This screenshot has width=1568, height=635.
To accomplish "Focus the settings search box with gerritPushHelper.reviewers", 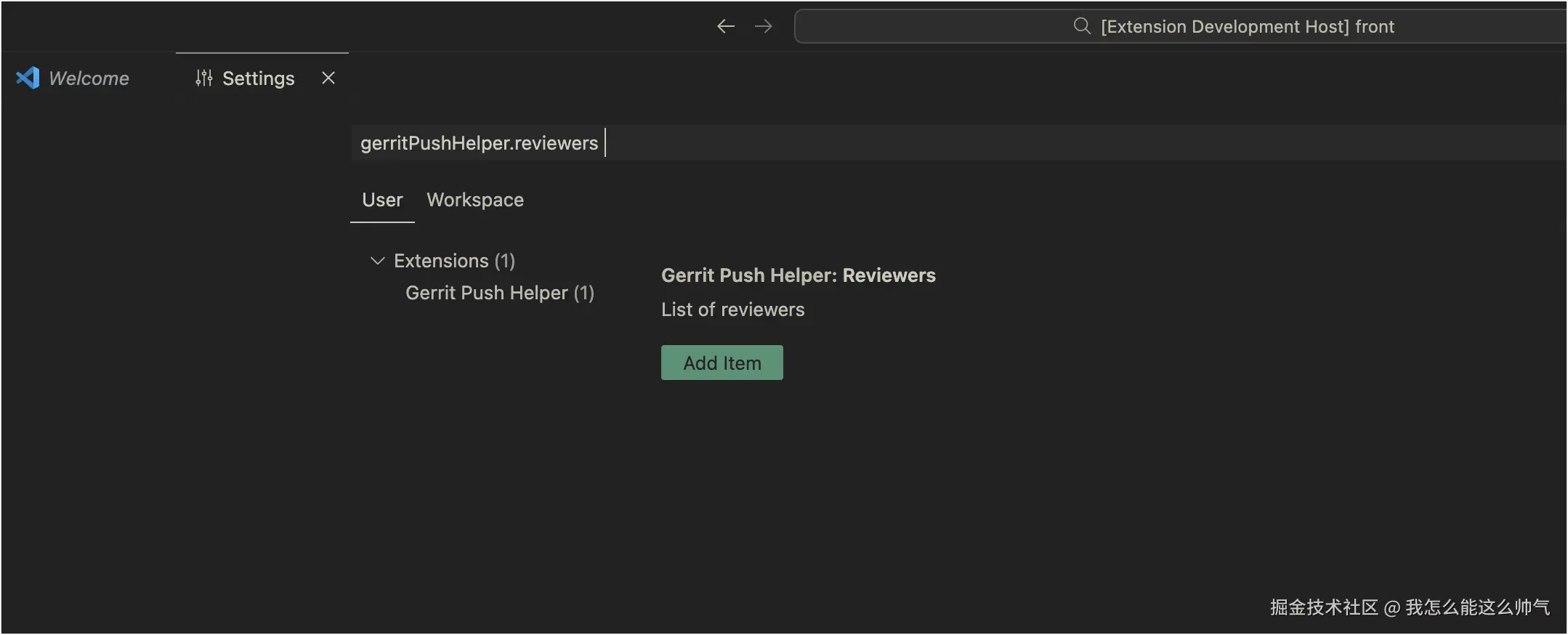I will click(x=958, y=143).
